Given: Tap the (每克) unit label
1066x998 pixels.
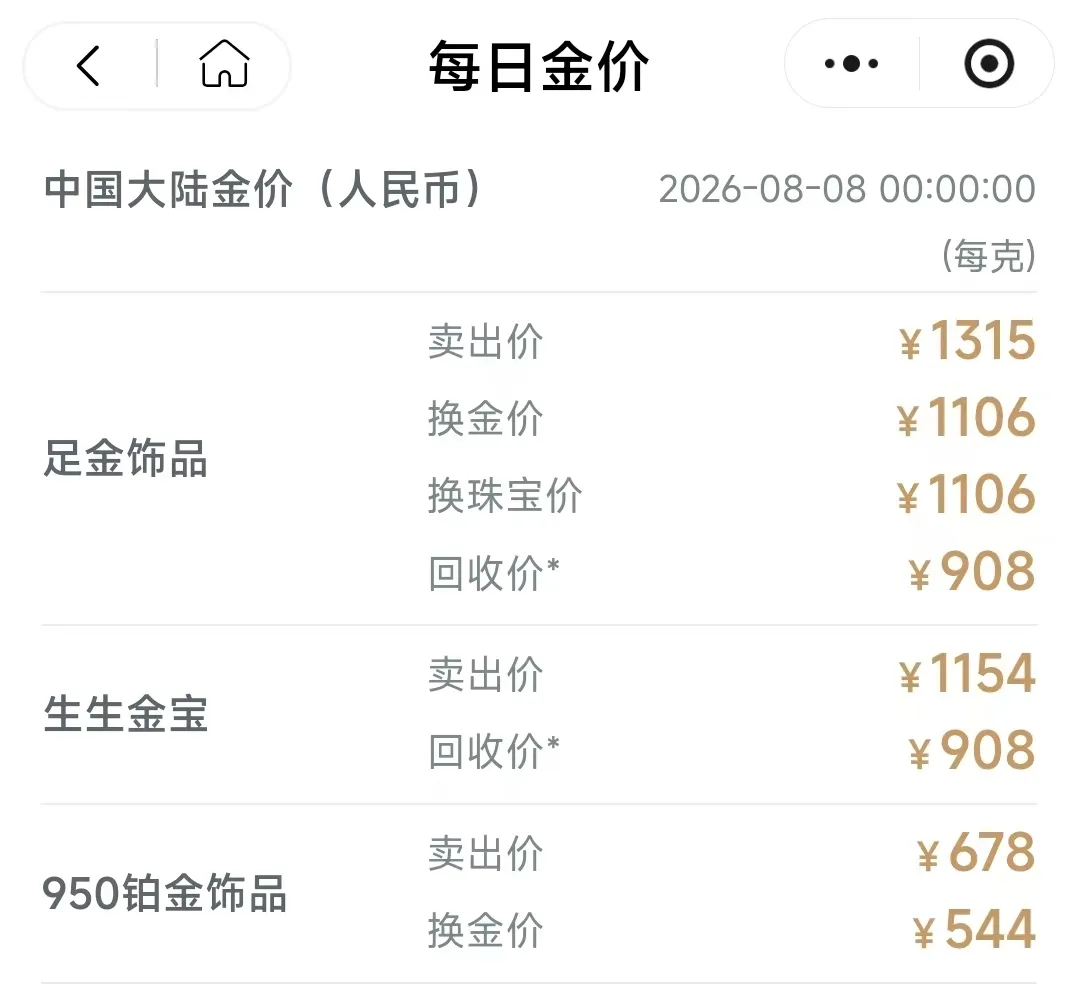Looking at the screenshot, I should (988, 256).
